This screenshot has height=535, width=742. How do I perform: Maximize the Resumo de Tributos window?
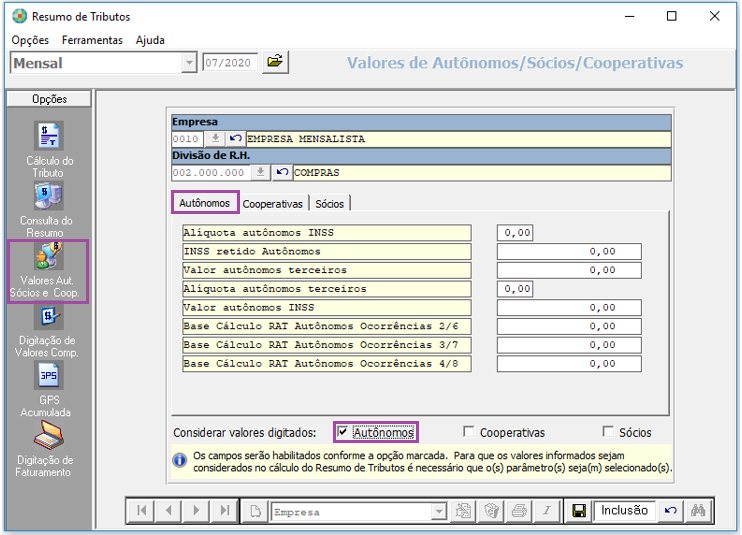point(671,16)
